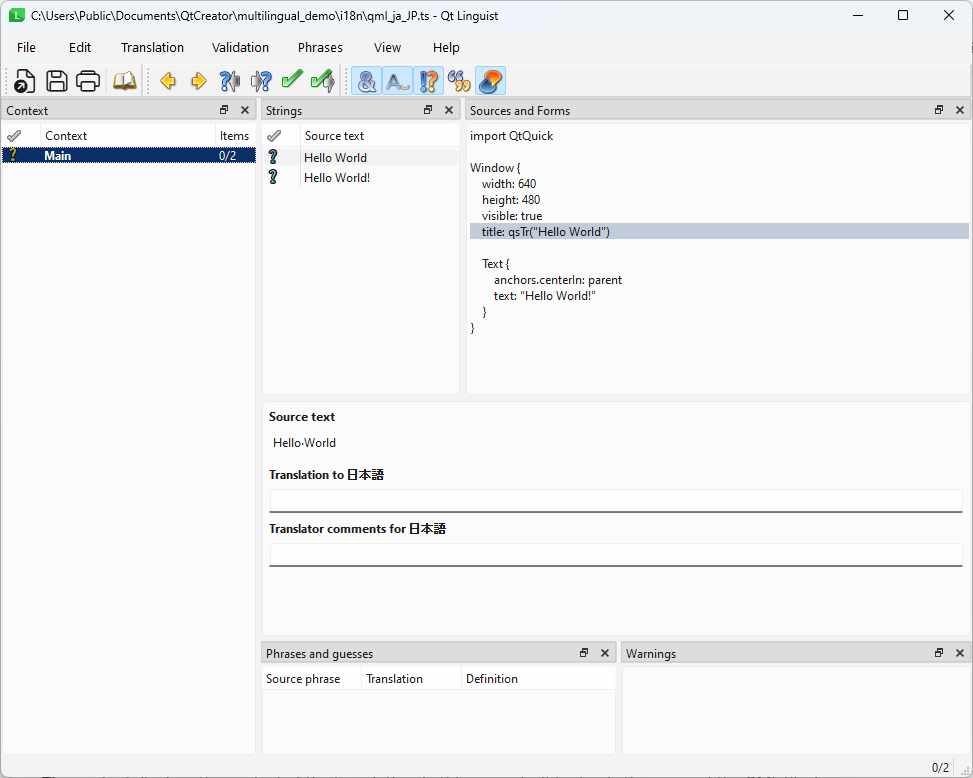Float the Sources and Forms panel
973x778 pixels.
click(x=939, y=110)
